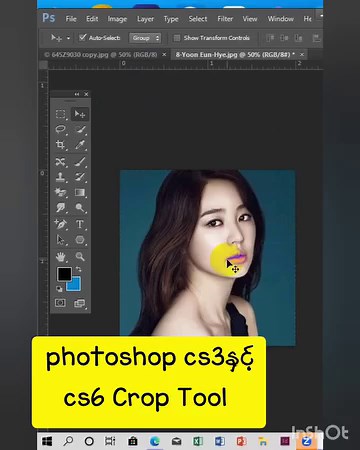Enable Show Transform Controls checkbox

pos(177,38)
